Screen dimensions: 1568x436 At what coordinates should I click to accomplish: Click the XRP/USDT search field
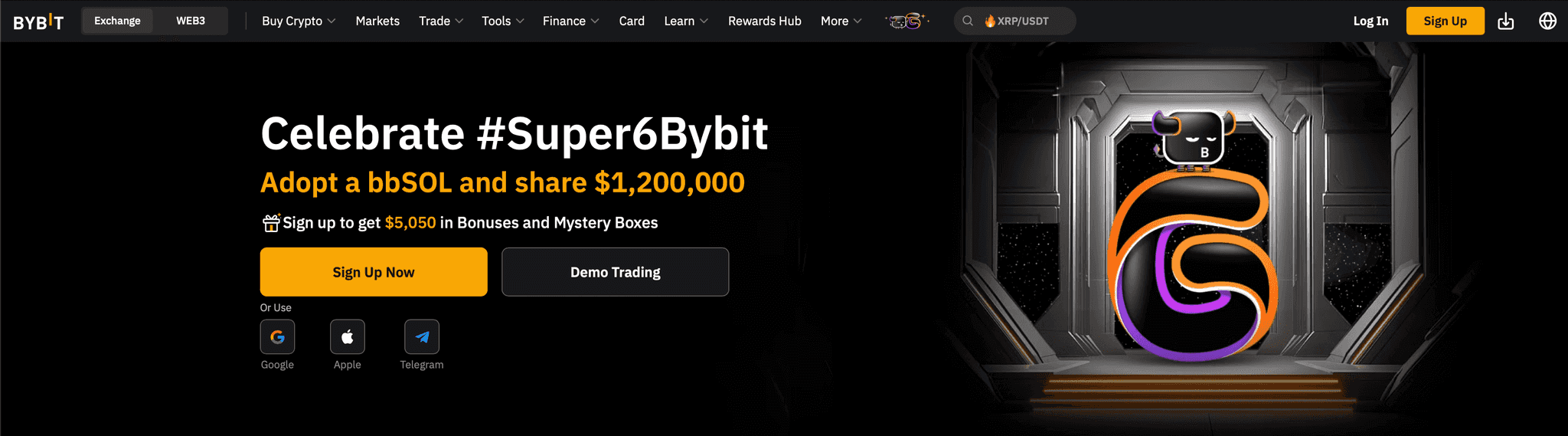click(x=1014, y=21)
